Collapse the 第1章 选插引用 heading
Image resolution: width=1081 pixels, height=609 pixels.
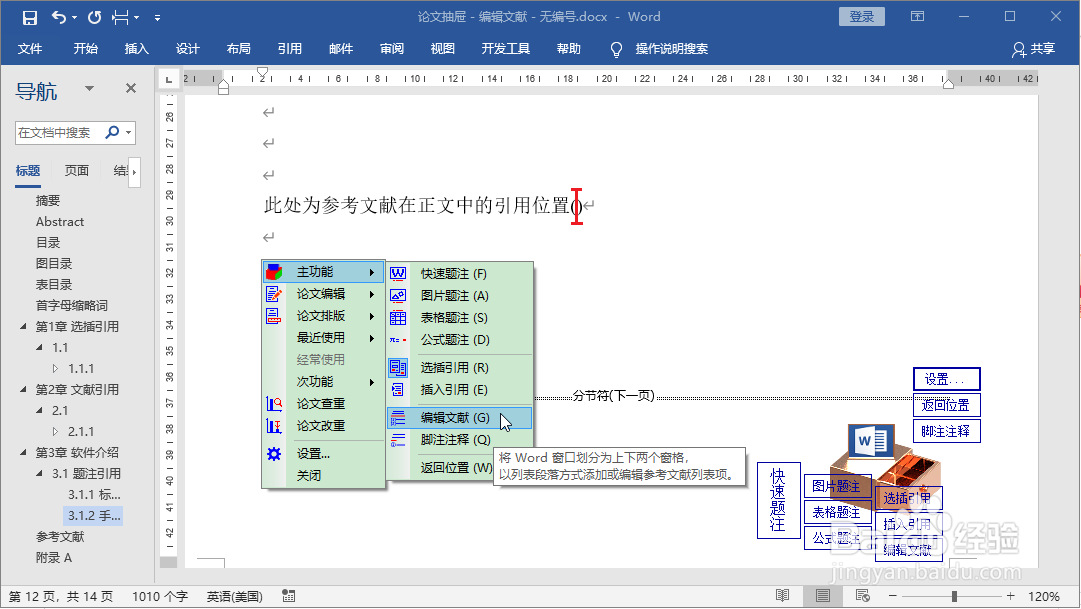coord(23,326)
